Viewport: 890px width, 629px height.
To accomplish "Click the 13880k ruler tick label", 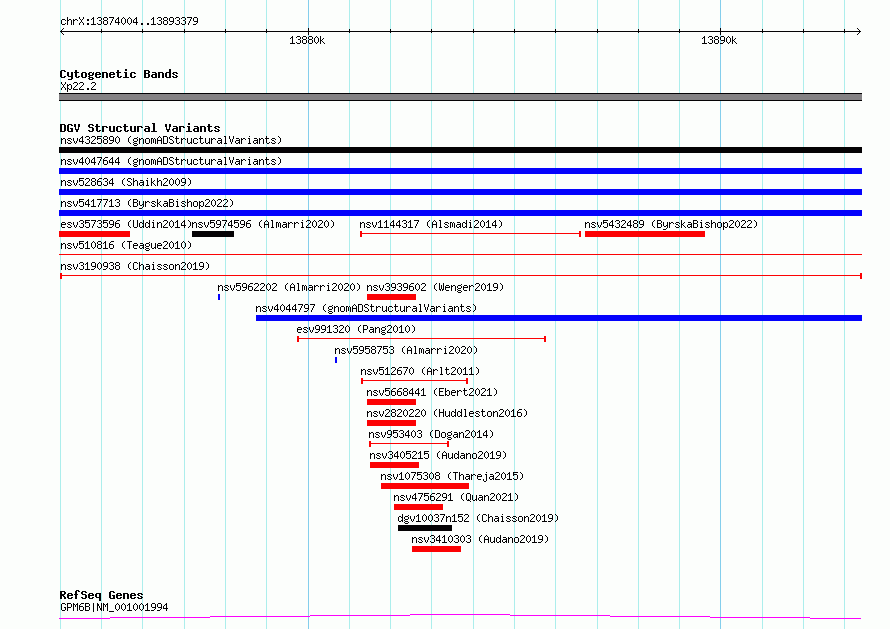I will coord(307,40).
